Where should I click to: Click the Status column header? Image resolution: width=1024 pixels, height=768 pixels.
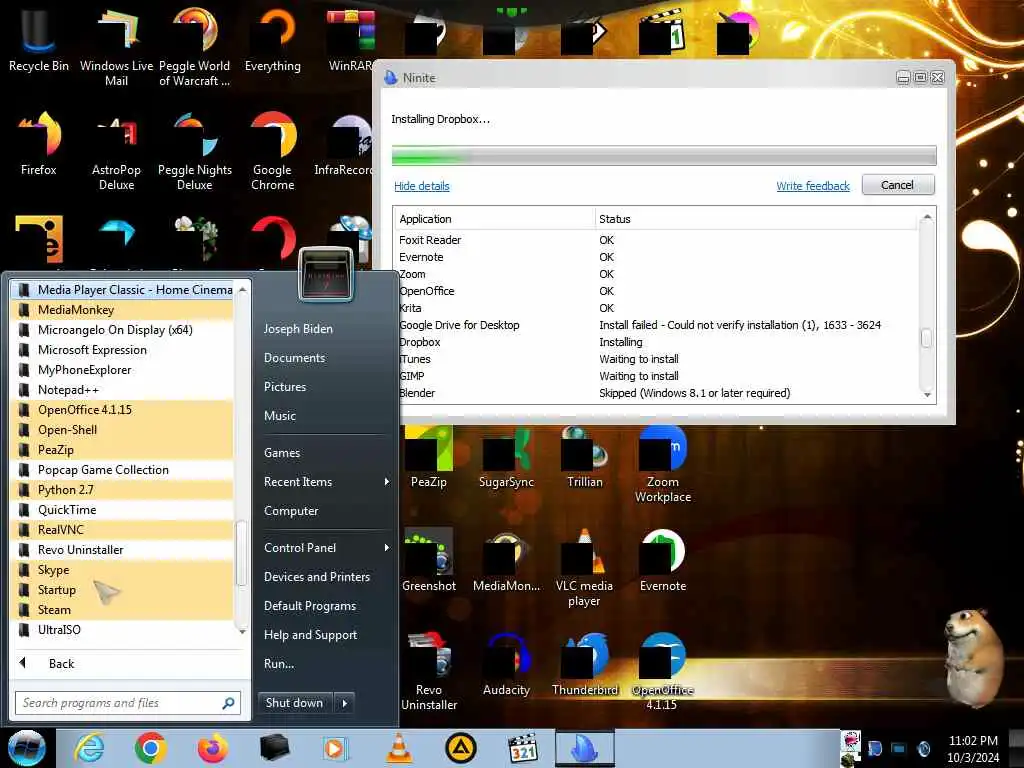[758, 219]
